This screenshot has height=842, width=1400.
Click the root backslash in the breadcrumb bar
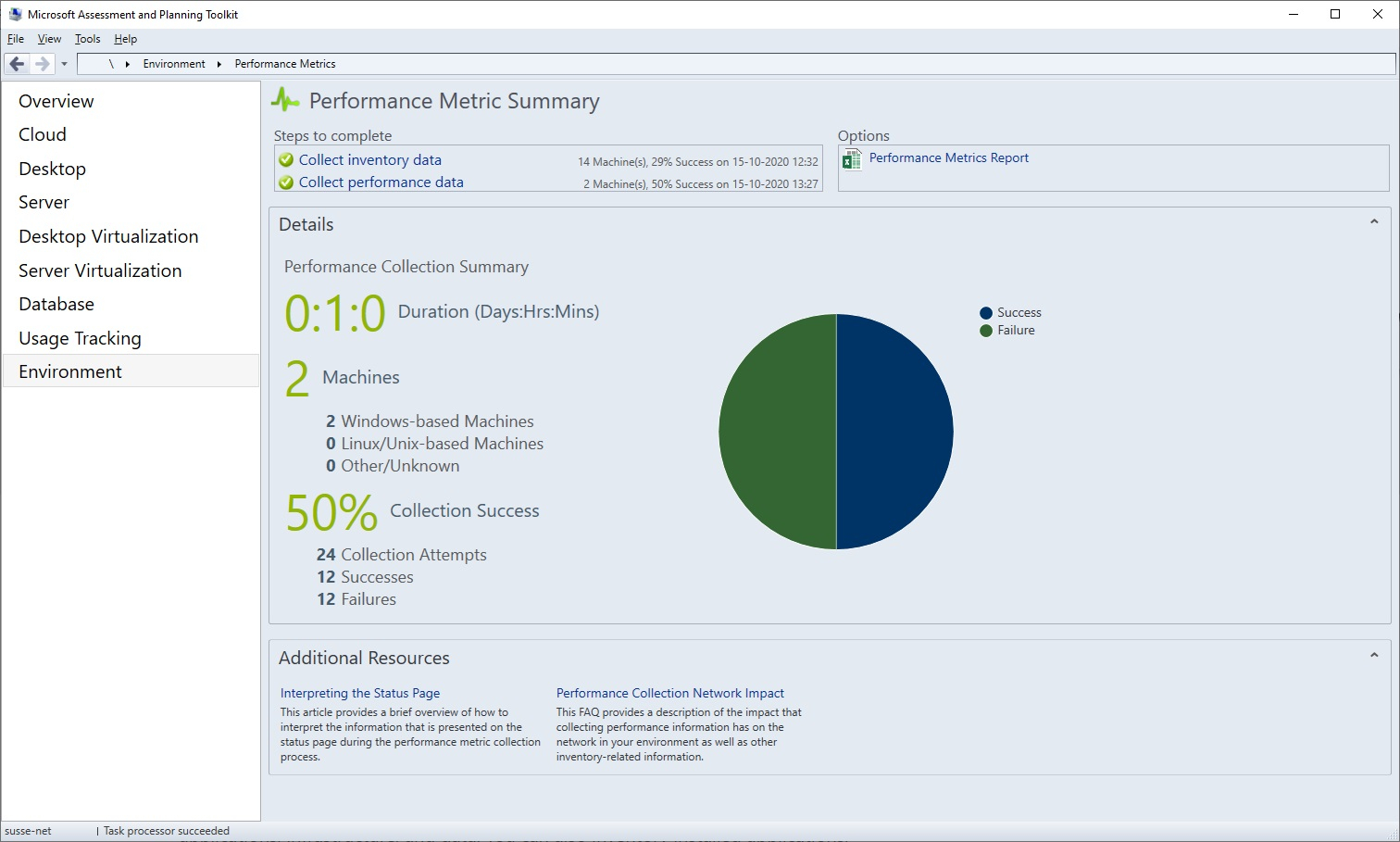click(110, 64)
